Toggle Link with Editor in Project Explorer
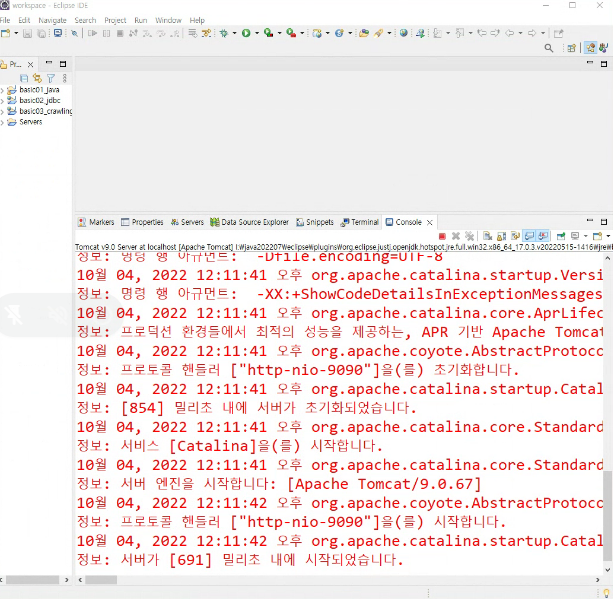 [x=37, y=78]
